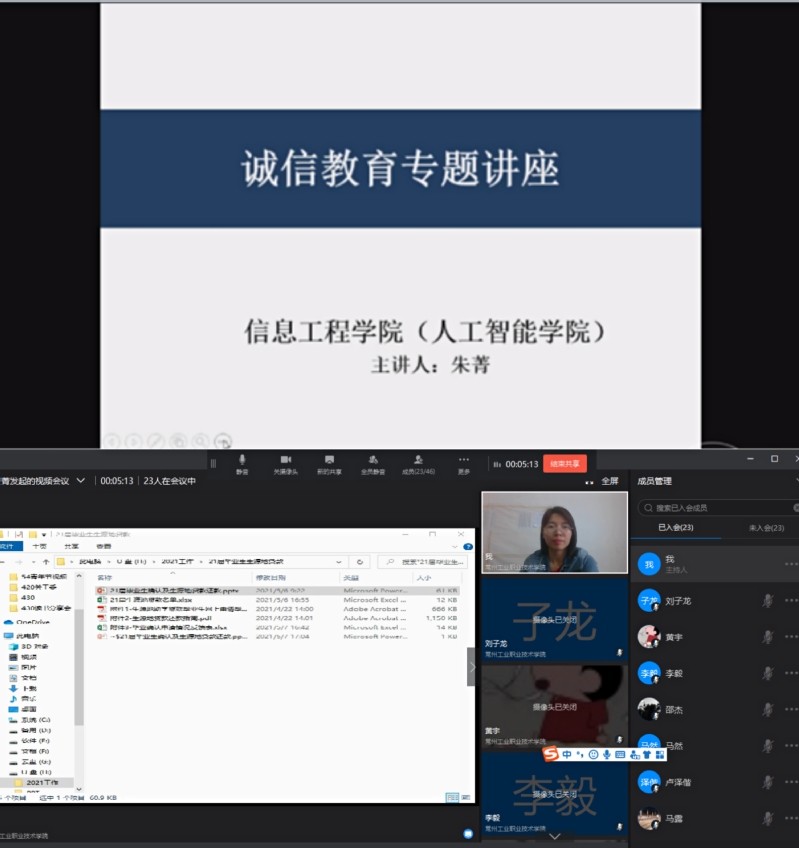Open the members button in toolbar

point(417,463)
